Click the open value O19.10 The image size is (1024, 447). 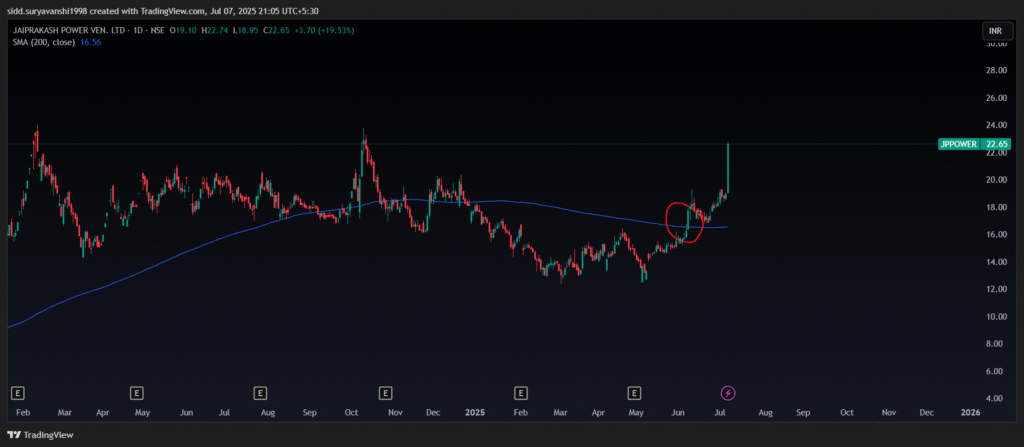coord(183,30)
